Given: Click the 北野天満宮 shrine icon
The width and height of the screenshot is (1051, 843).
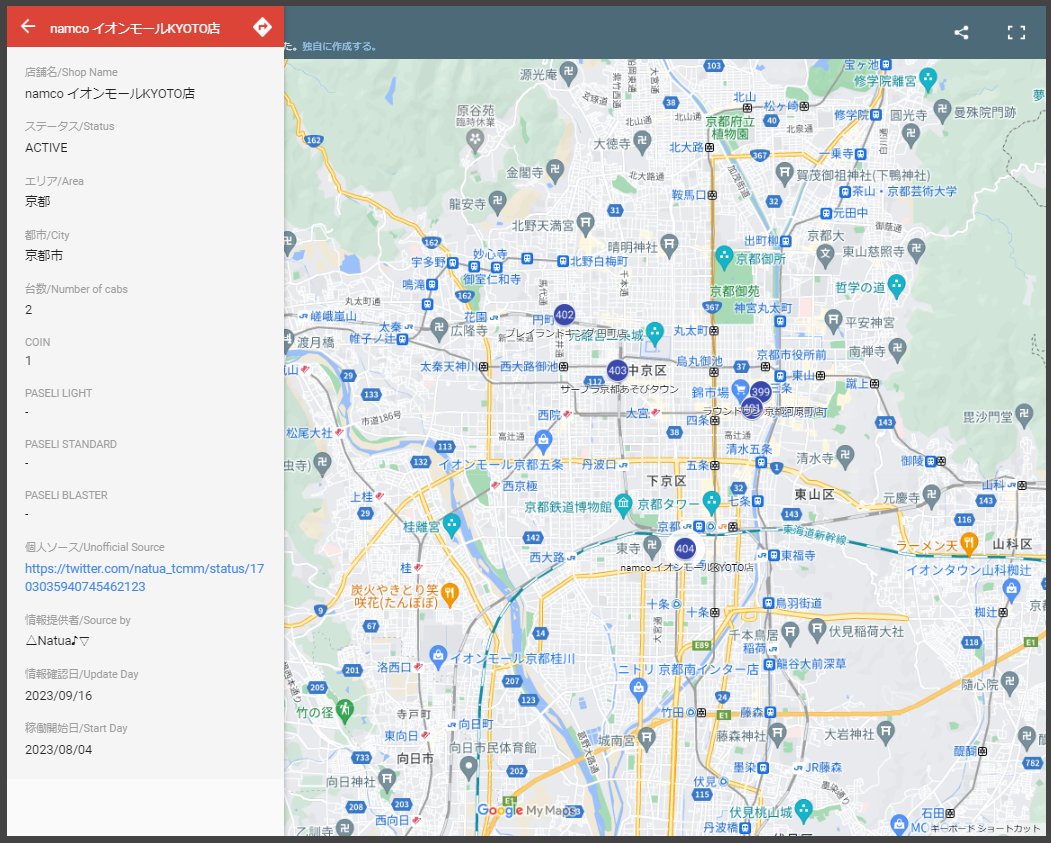Looking at the screenshot, I should (586, 224).
